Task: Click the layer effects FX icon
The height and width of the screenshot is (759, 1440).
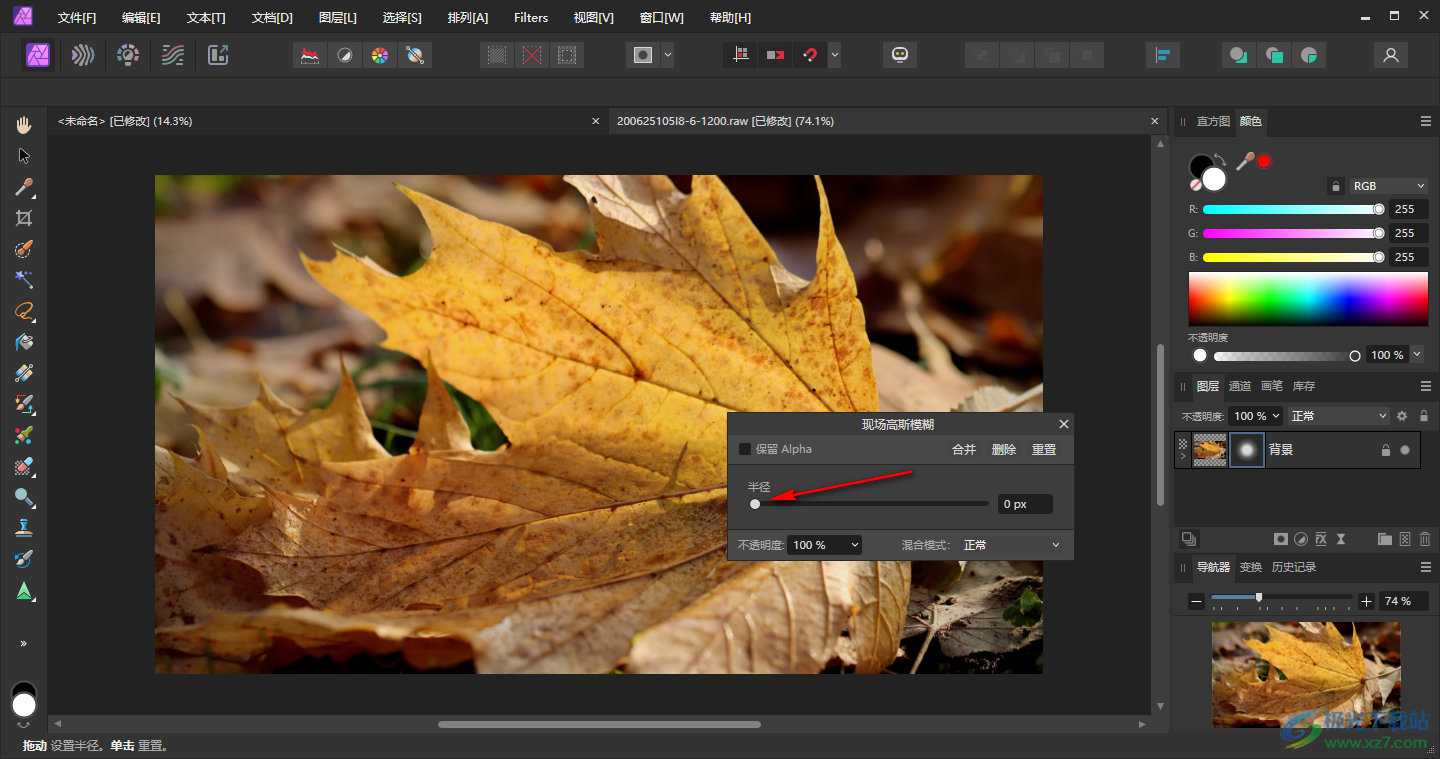Action: (x=1320, y=539)
